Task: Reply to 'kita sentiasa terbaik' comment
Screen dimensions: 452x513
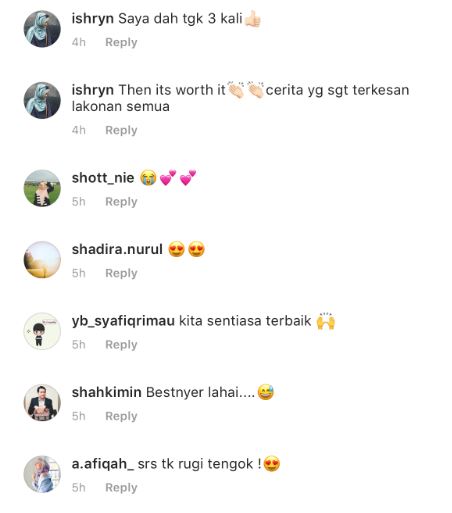Action: coord(121,345)
